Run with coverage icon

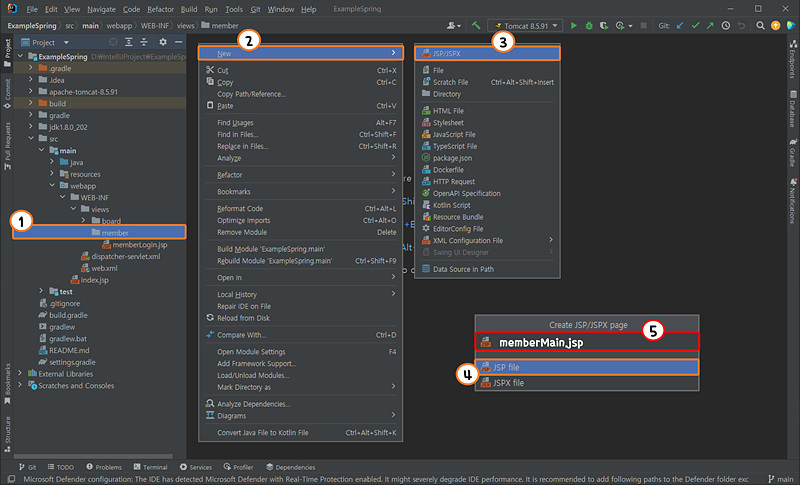(x=604, y=25)
